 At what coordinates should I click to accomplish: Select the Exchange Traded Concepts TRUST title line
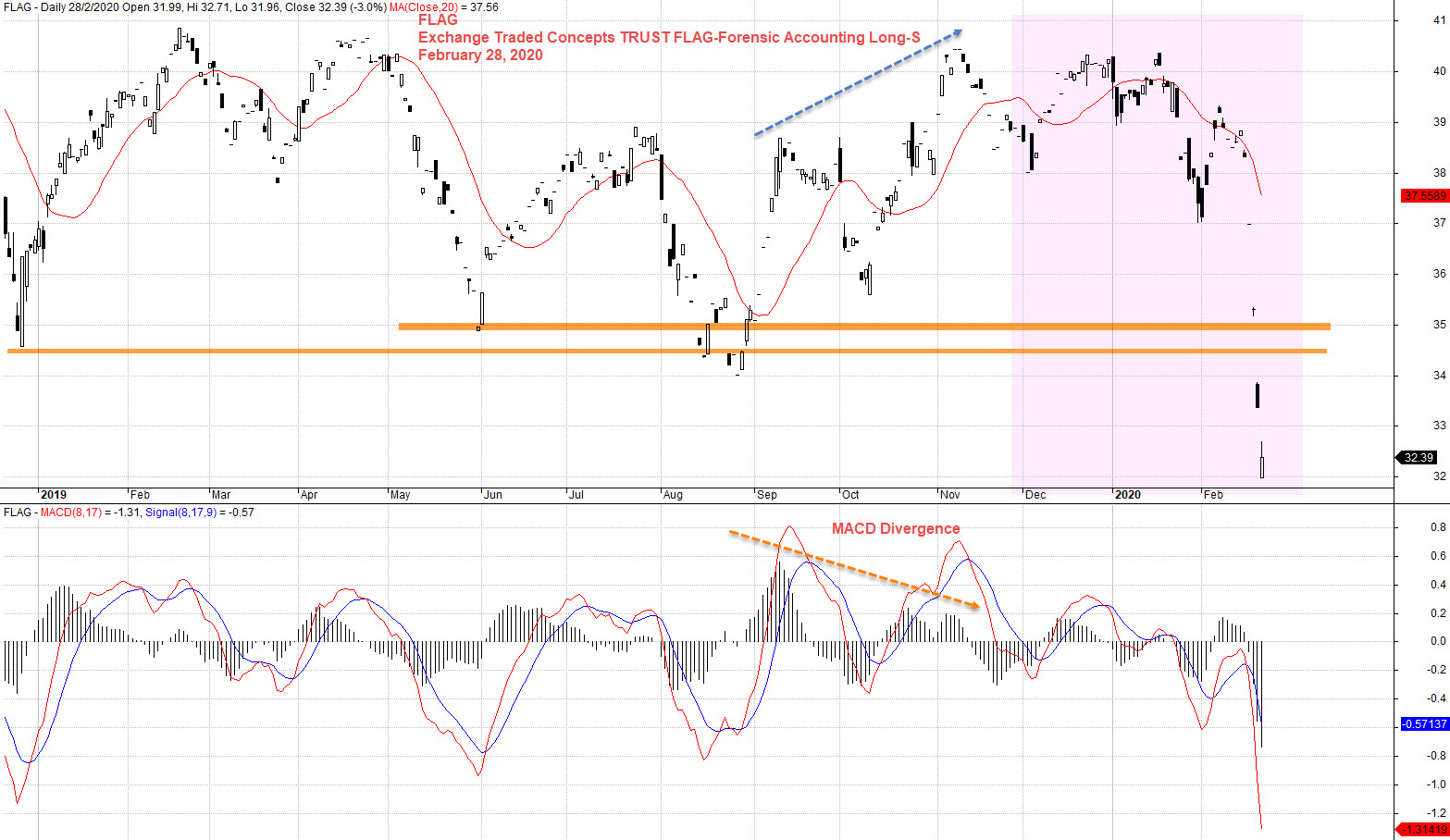coord(669,38)
